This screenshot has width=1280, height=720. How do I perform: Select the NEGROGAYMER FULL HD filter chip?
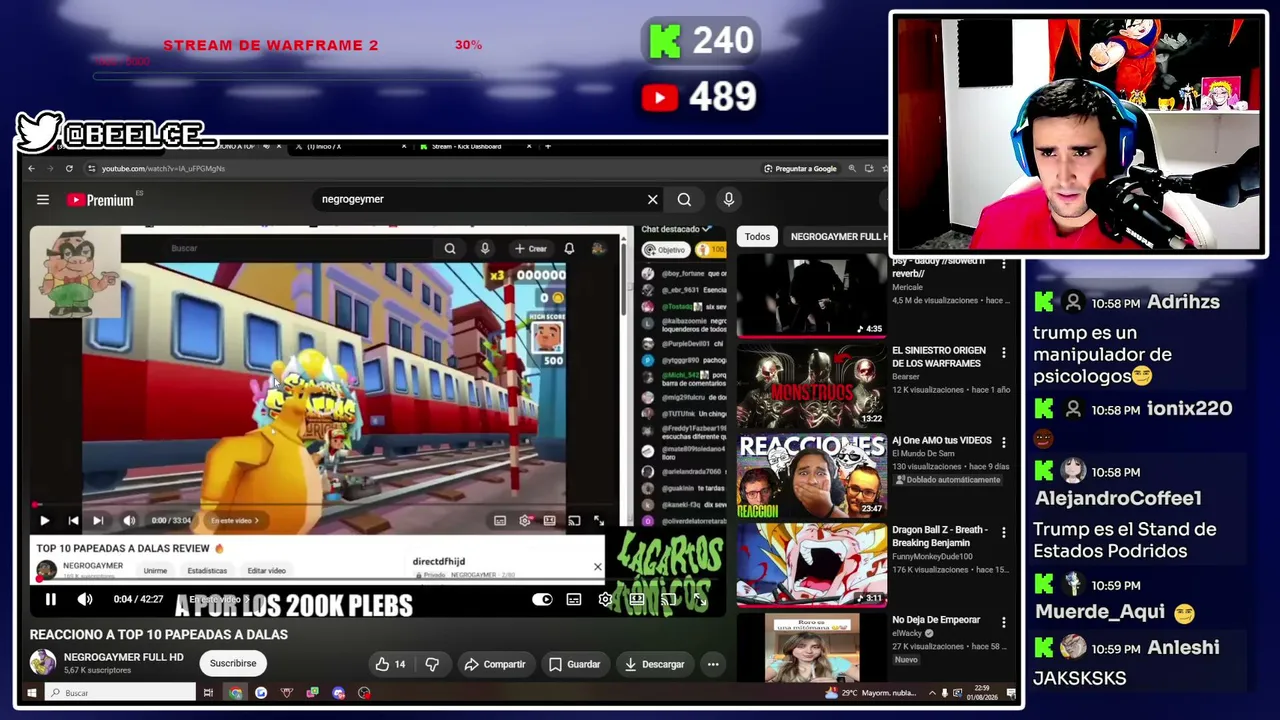pos(838,237)
